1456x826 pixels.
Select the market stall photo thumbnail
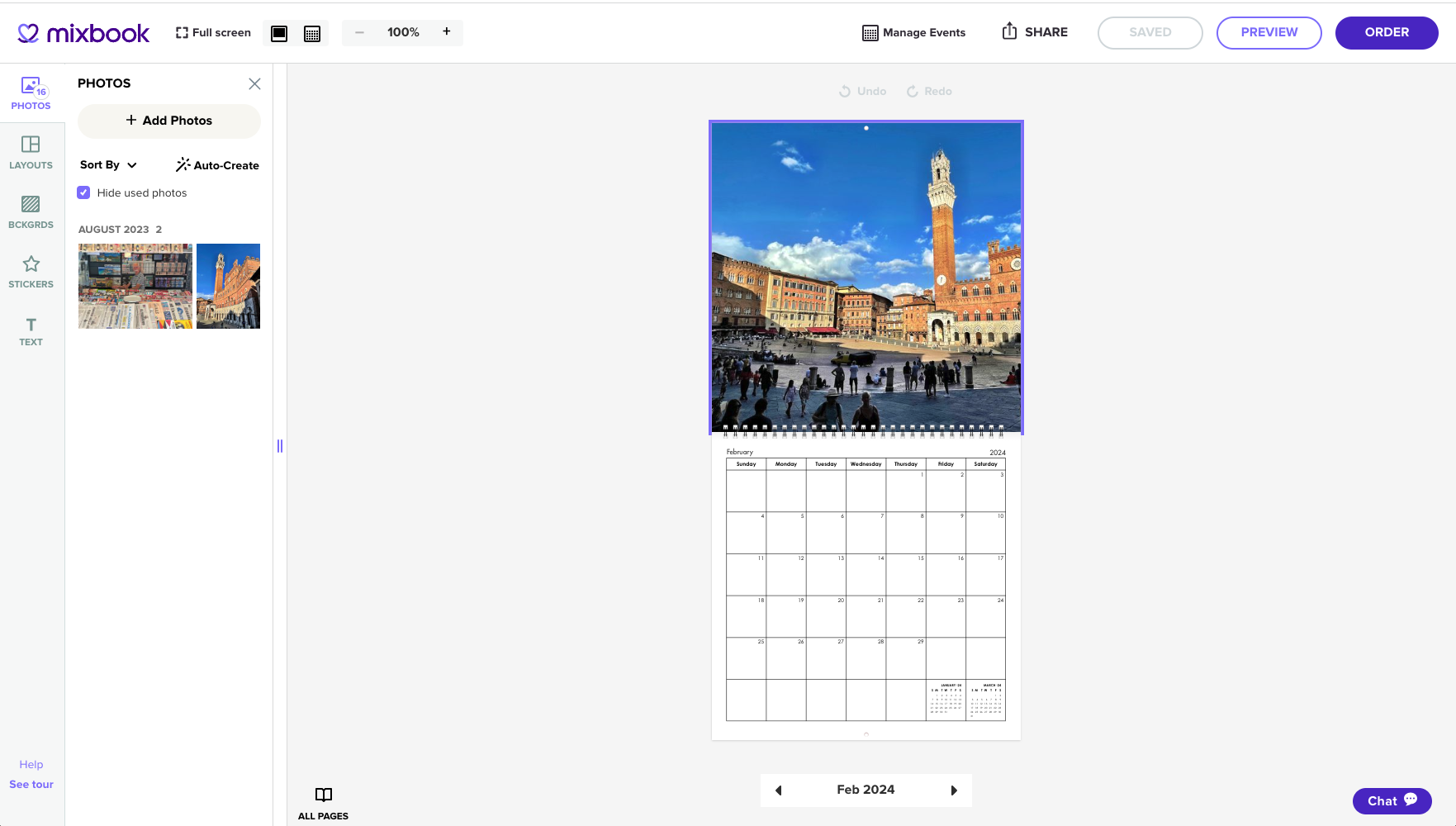coord(135,286)
